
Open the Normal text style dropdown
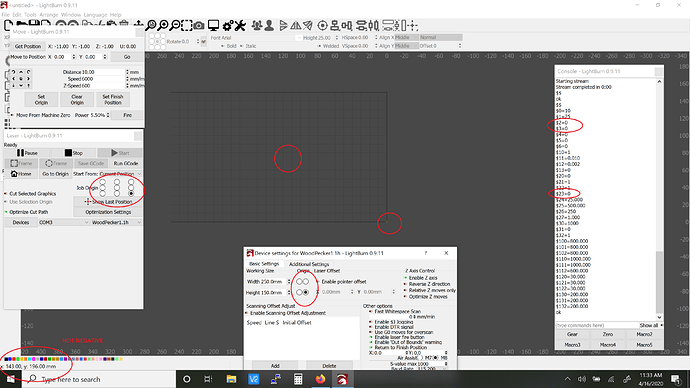[440, 37]
